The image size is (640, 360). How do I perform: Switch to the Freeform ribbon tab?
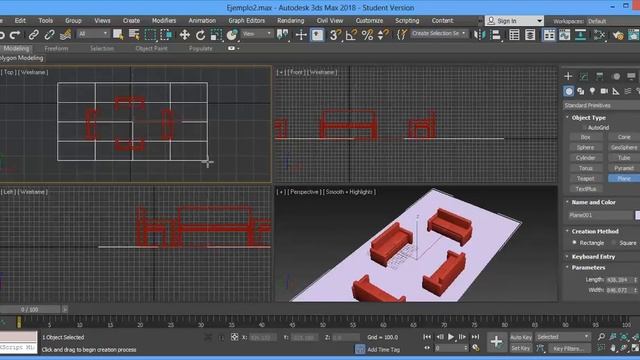pos(56,48)
